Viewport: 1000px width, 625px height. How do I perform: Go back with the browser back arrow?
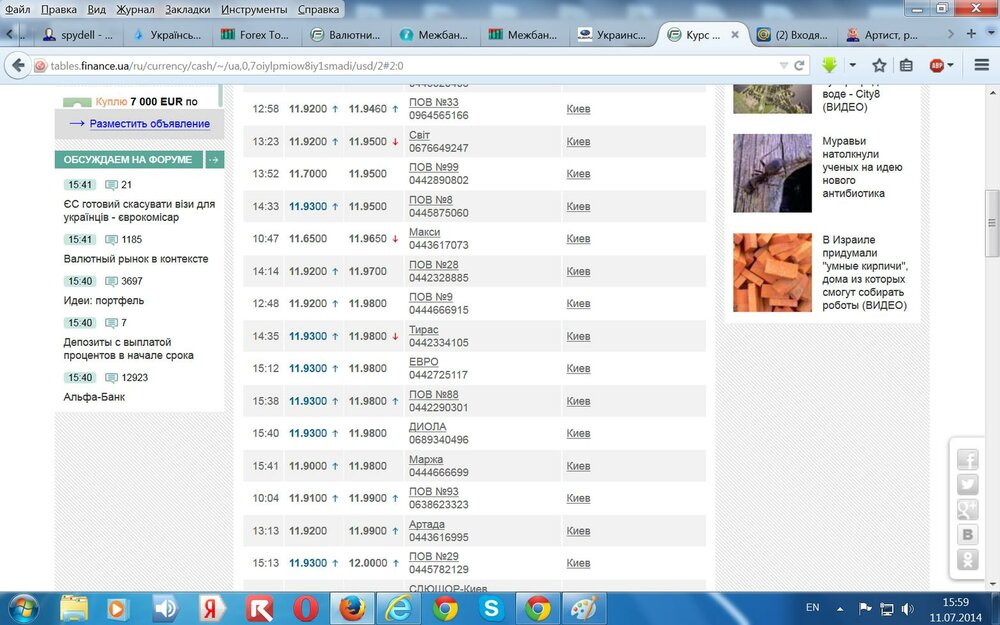18,65
